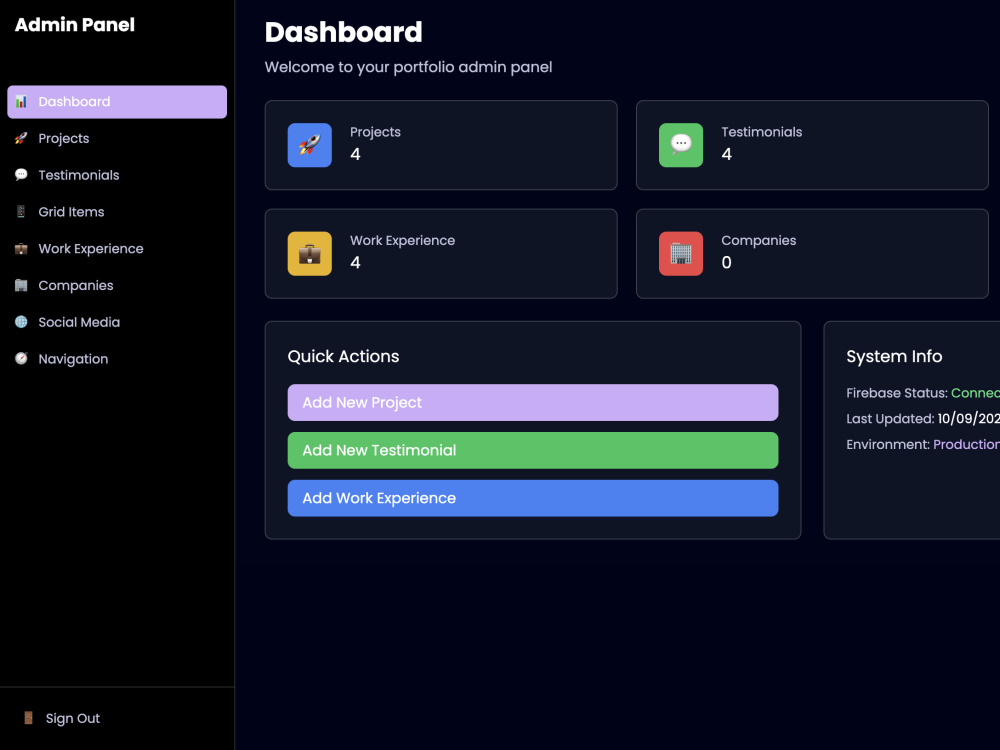Click the green chat icon in Testimonials card

coord(680,145)
